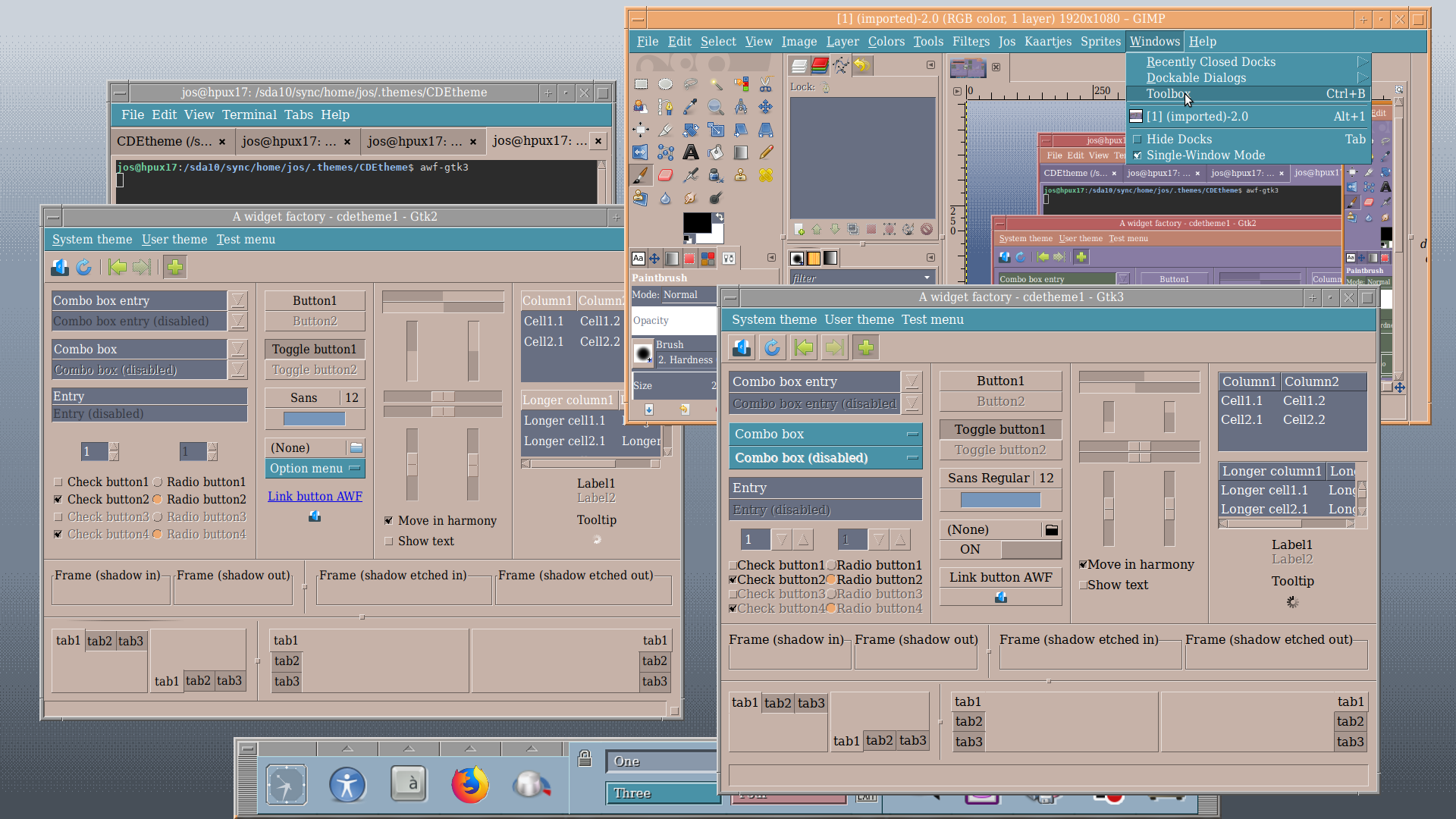Select 'Radio button1' in Gtk3 window

[874, 565]
